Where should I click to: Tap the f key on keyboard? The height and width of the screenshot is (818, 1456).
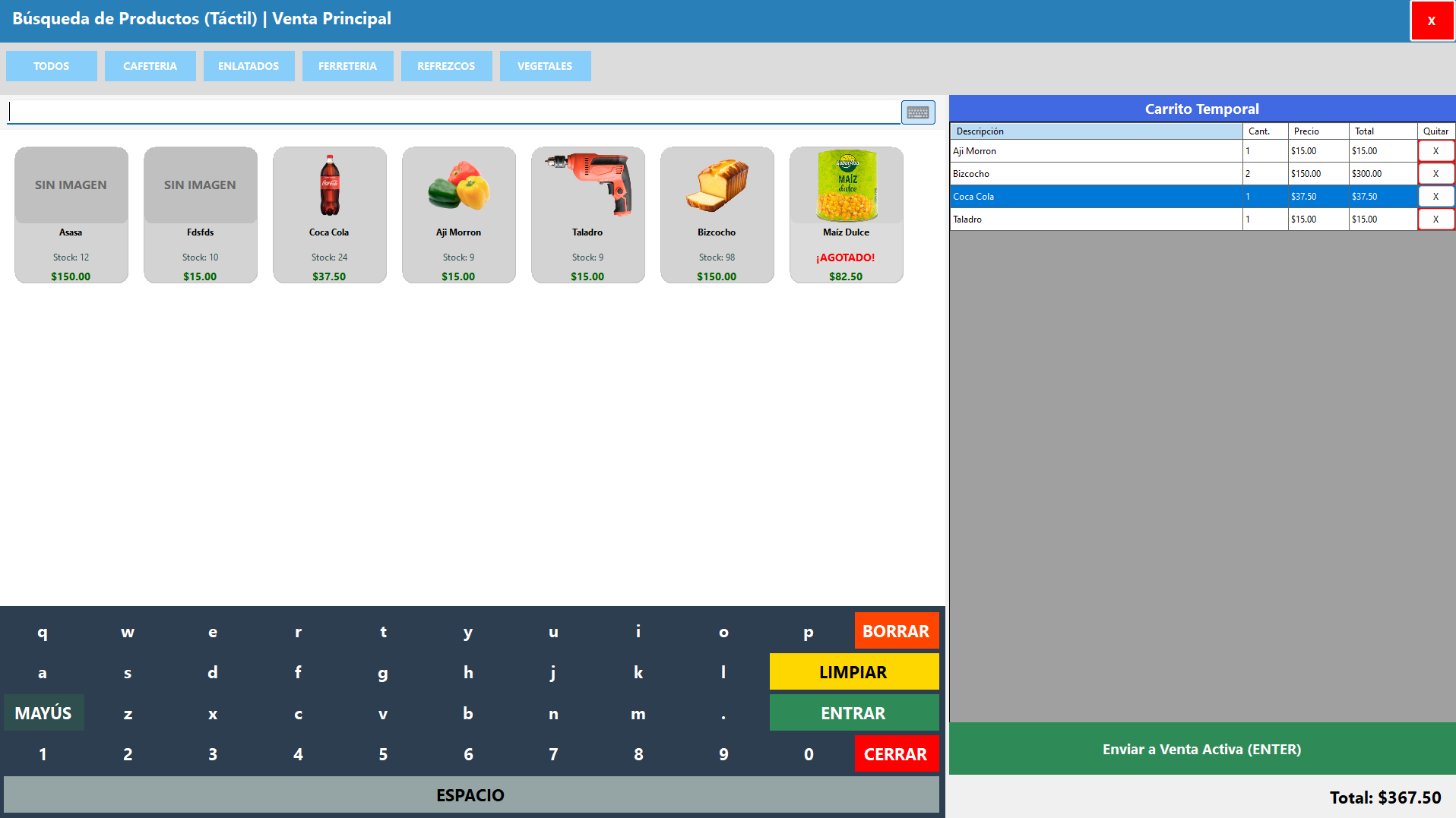coord(298,672)
